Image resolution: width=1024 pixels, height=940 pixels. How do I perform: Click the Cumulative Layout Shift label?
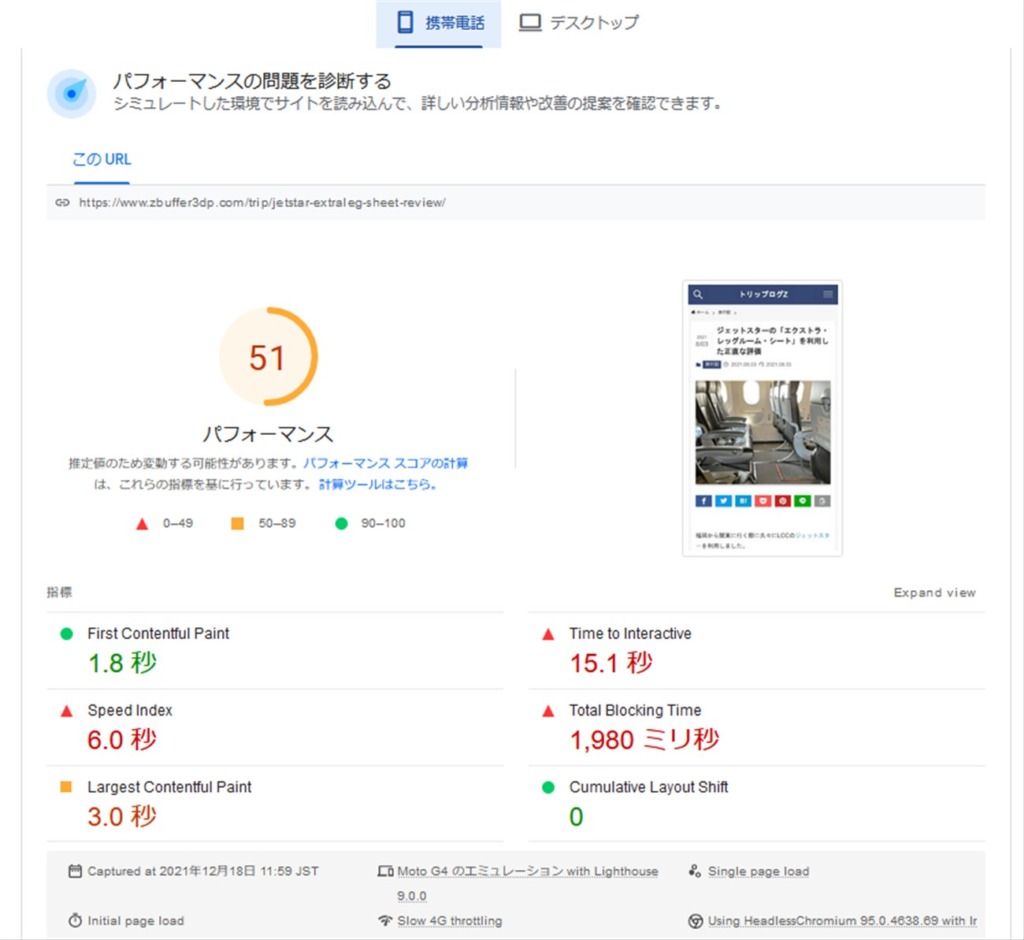648,787
